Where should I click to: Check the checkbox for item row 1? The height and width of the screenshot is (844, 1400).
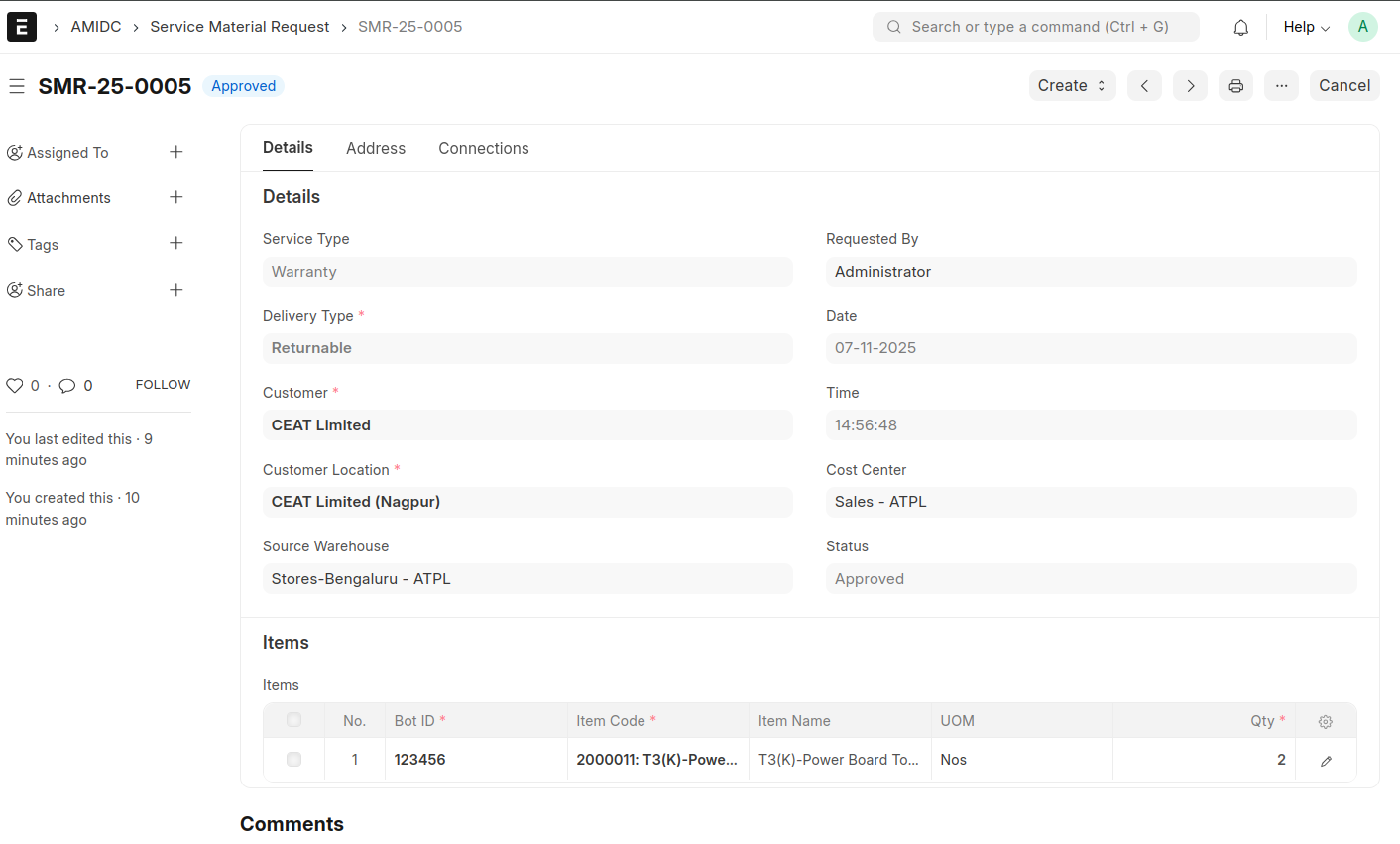pyautogui.click(x=293, y=760)
